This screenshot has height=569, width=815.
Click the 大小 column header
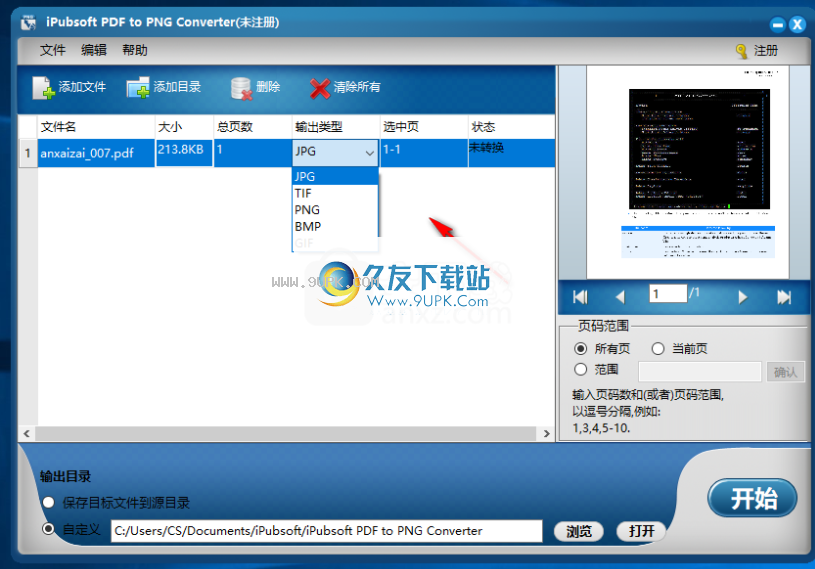184,127
